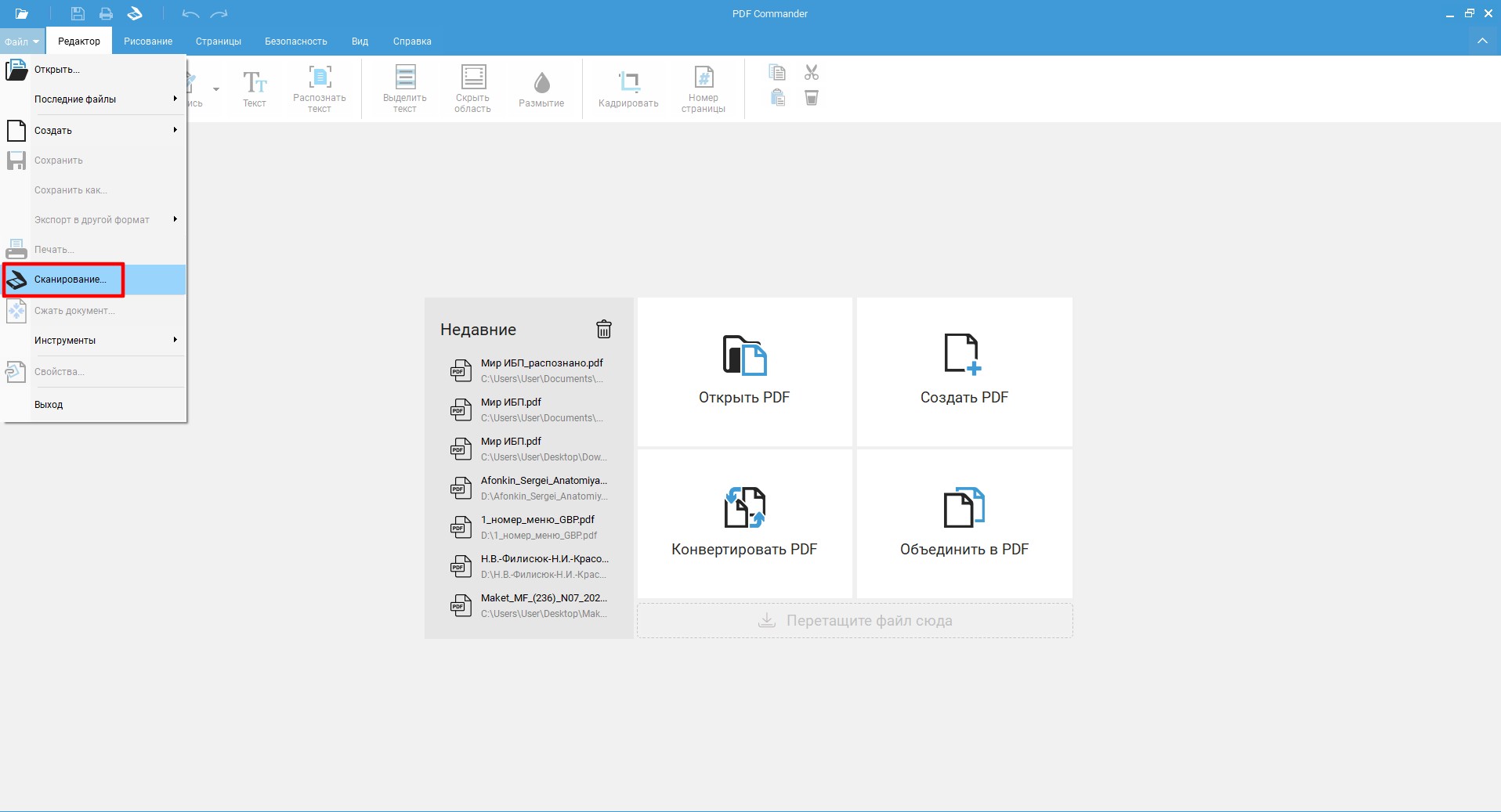Choose Печать... from the menu
The image size is (1501, 812).
click(95, 250)
